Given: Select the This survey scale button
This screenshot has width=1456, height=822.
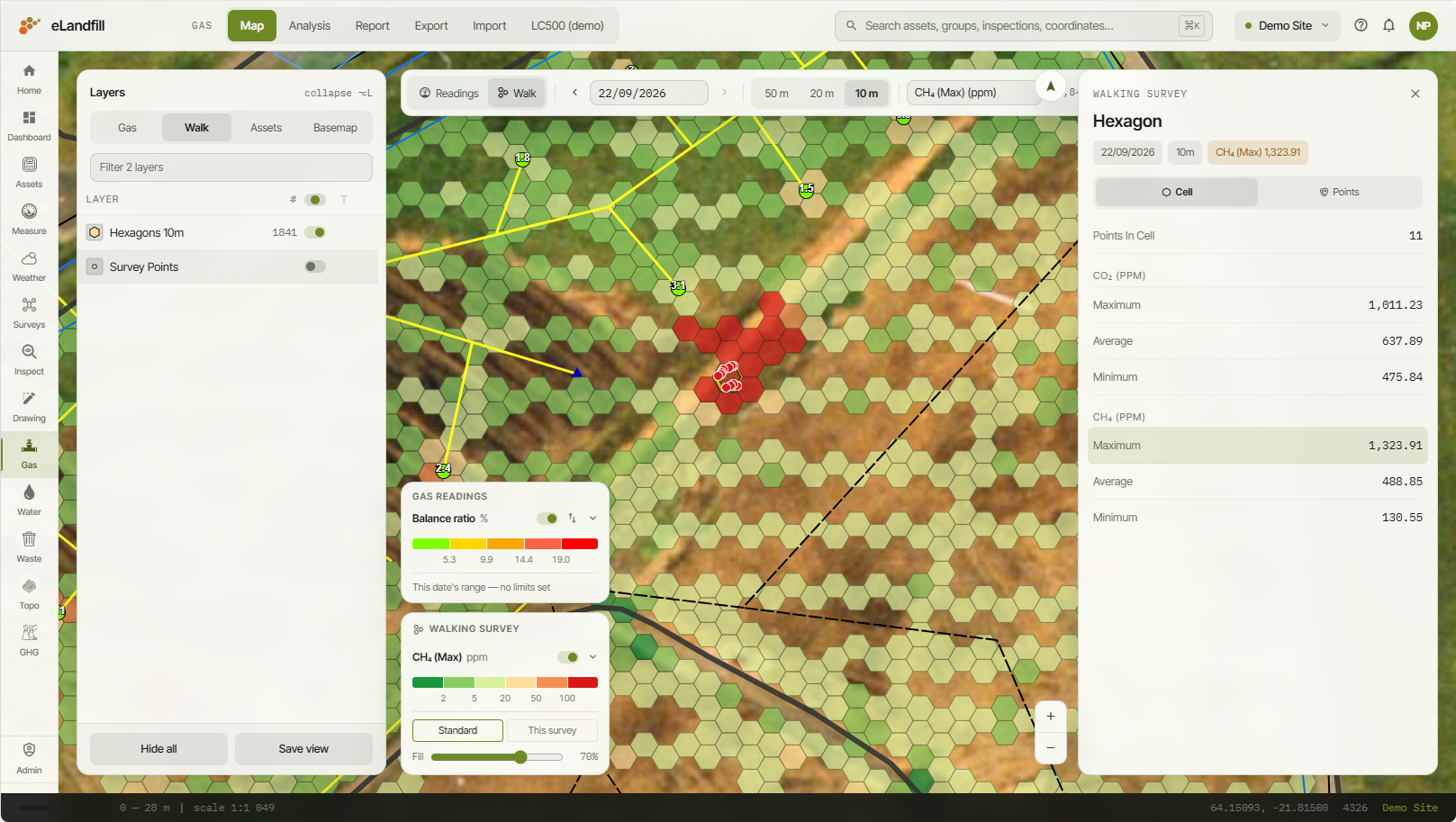Looking at the screenshot, I should coord(552,730).
